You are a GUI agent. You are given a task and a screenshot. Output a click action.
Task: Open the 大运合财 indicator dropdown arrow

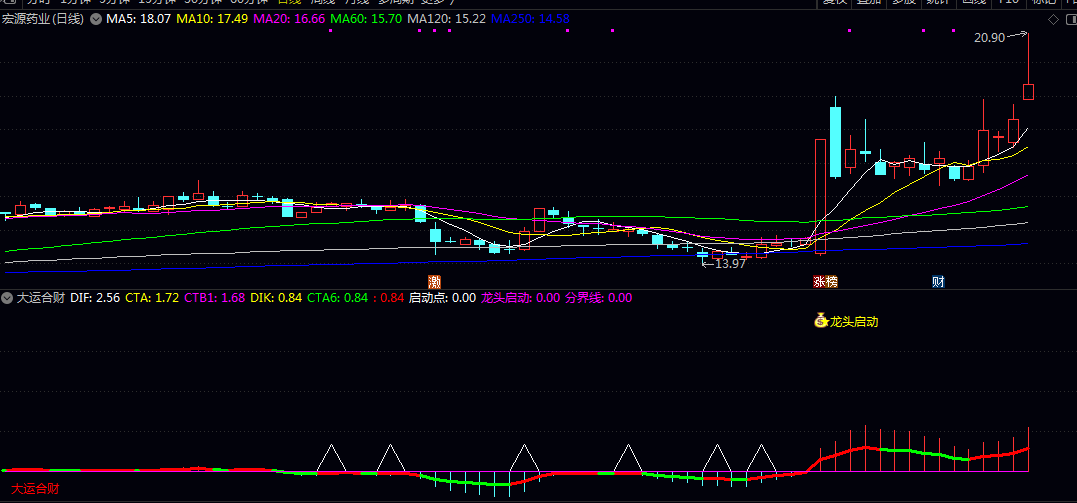(7, 297)
